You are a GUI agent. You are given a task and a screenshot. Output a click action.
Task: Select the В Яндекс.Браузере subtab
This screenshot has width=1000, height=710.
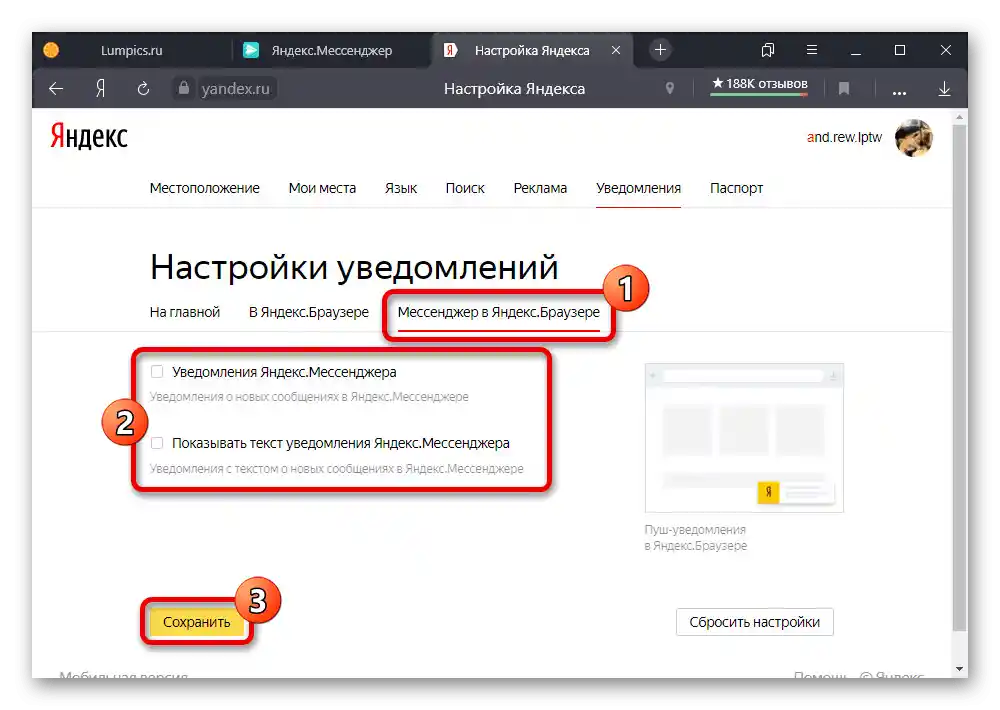[309, 312]
